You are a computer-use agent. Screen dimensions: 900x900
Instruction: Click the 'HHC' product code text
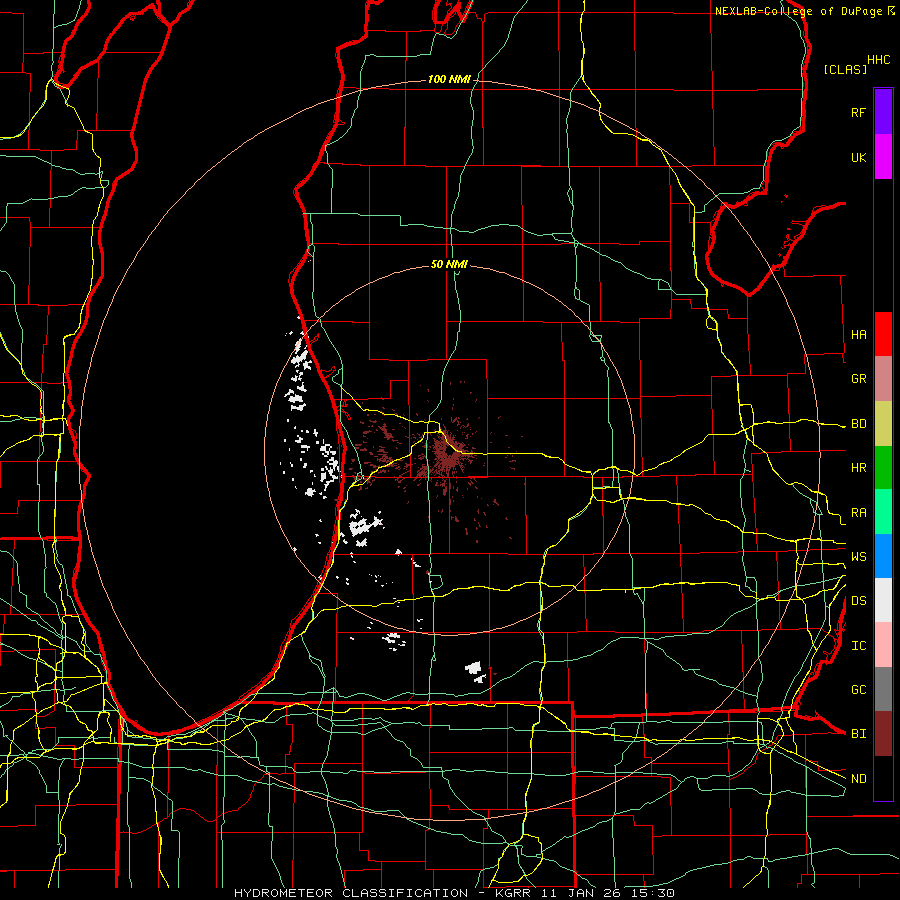coord(879,60)
